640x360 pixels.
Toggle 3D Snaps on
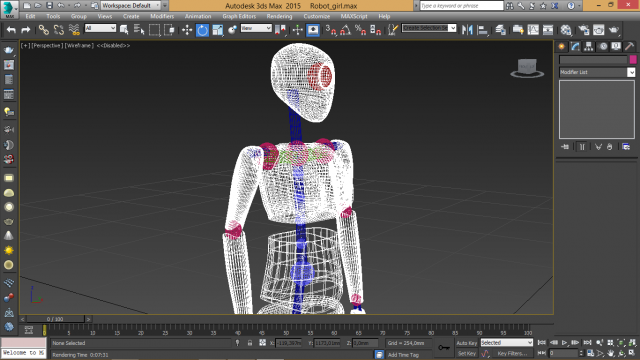pyautogui.click(x=331, y=30)
